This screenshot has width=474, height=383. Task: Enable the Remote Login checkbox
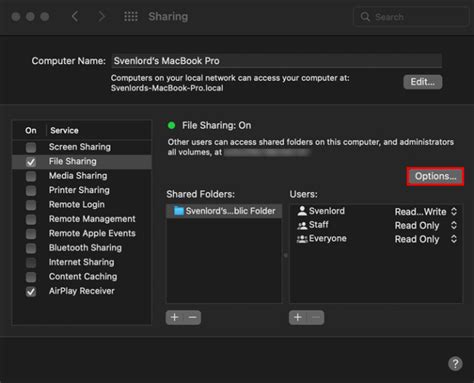pyautogui.click(x=31, y=205)
